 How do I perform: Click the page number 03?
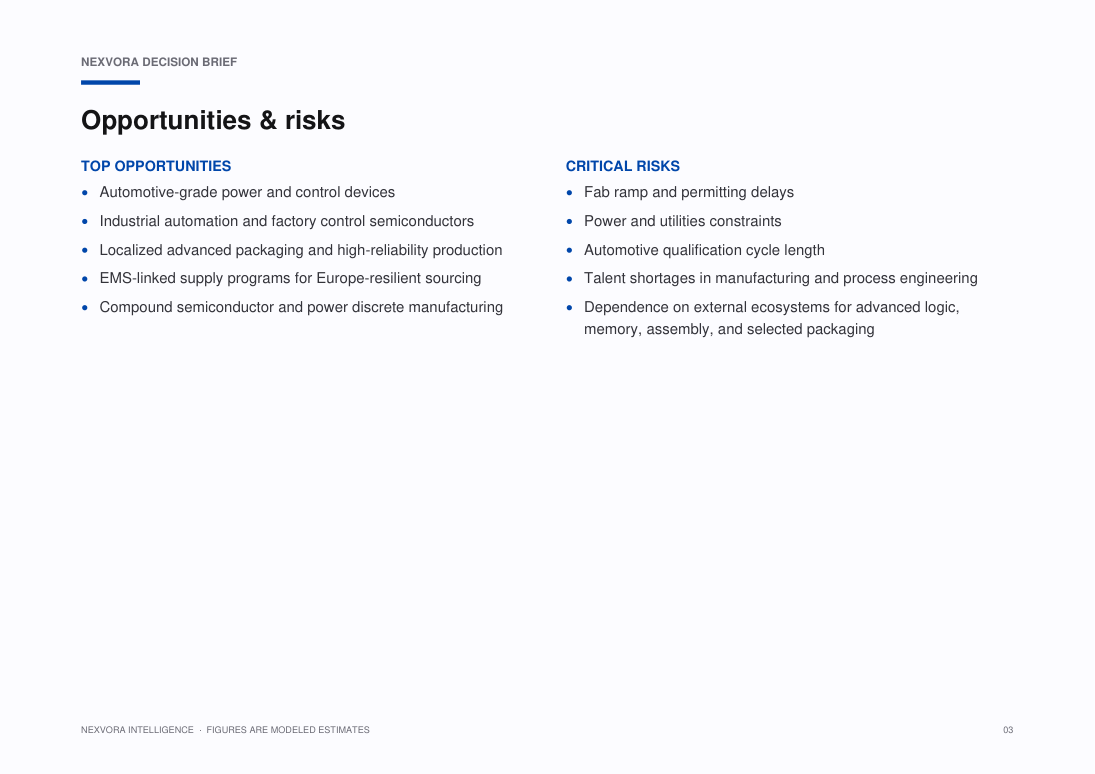point(1008,730)
